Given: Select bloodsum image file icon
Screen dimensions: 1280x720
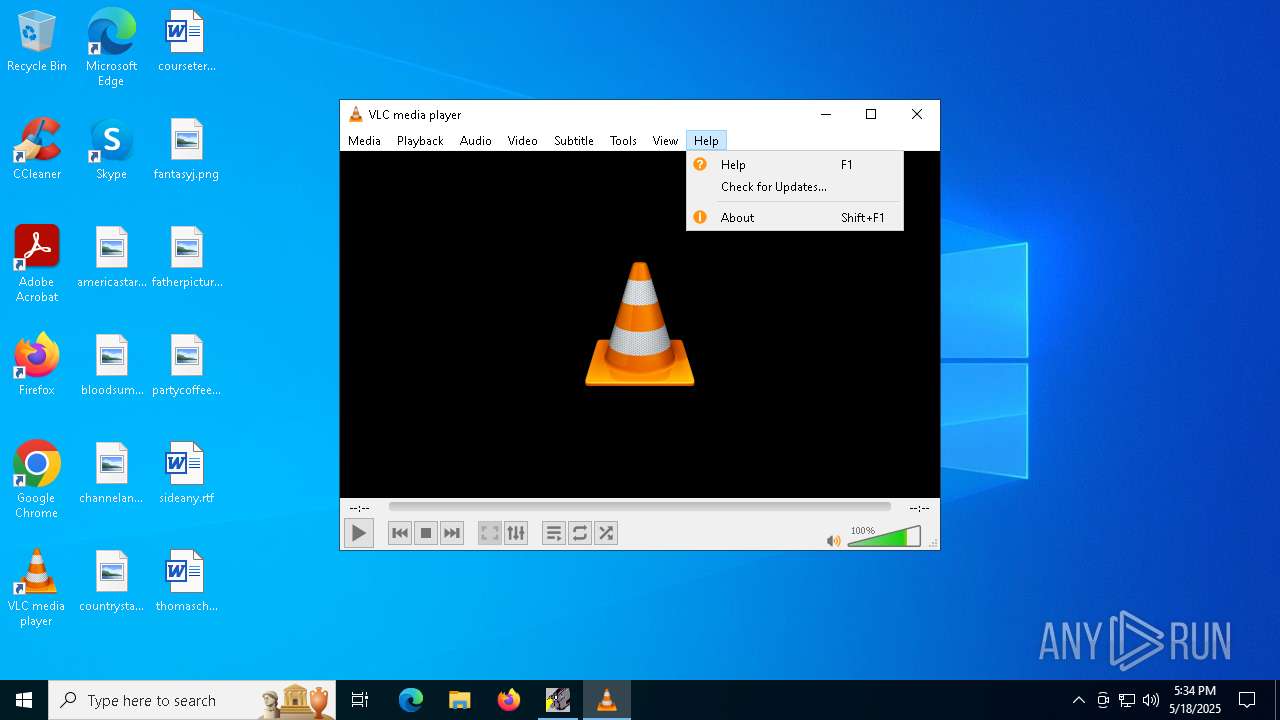Looking at the screenshot, I should pyautogui.click(x=111, y=365).
